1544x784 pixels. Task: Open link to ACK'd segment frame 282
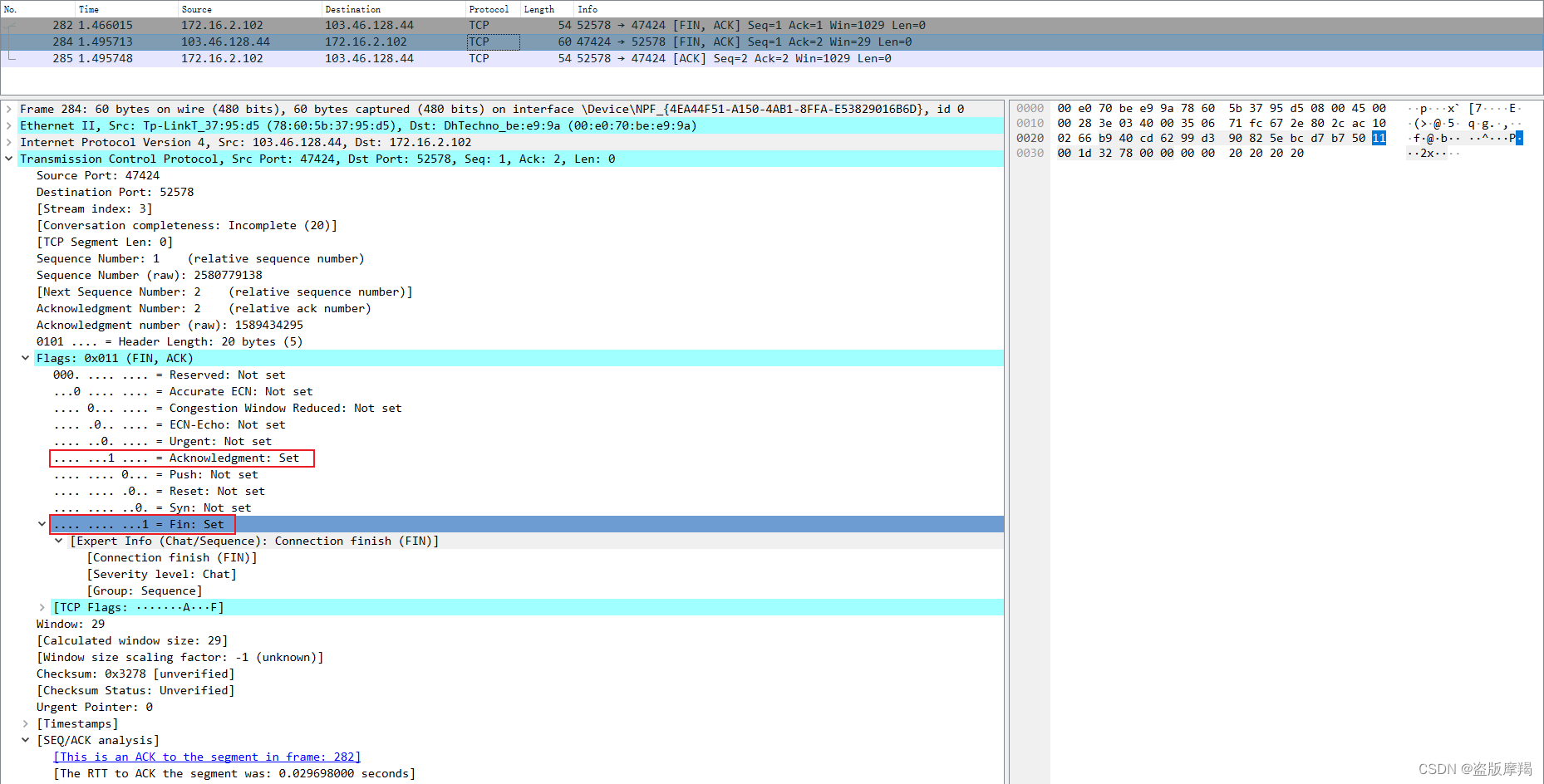coord(207,757)
